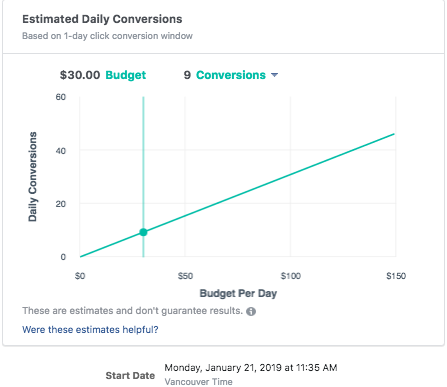Click the Daily Conversions axis title
The image size is (447, 387).
32,177
